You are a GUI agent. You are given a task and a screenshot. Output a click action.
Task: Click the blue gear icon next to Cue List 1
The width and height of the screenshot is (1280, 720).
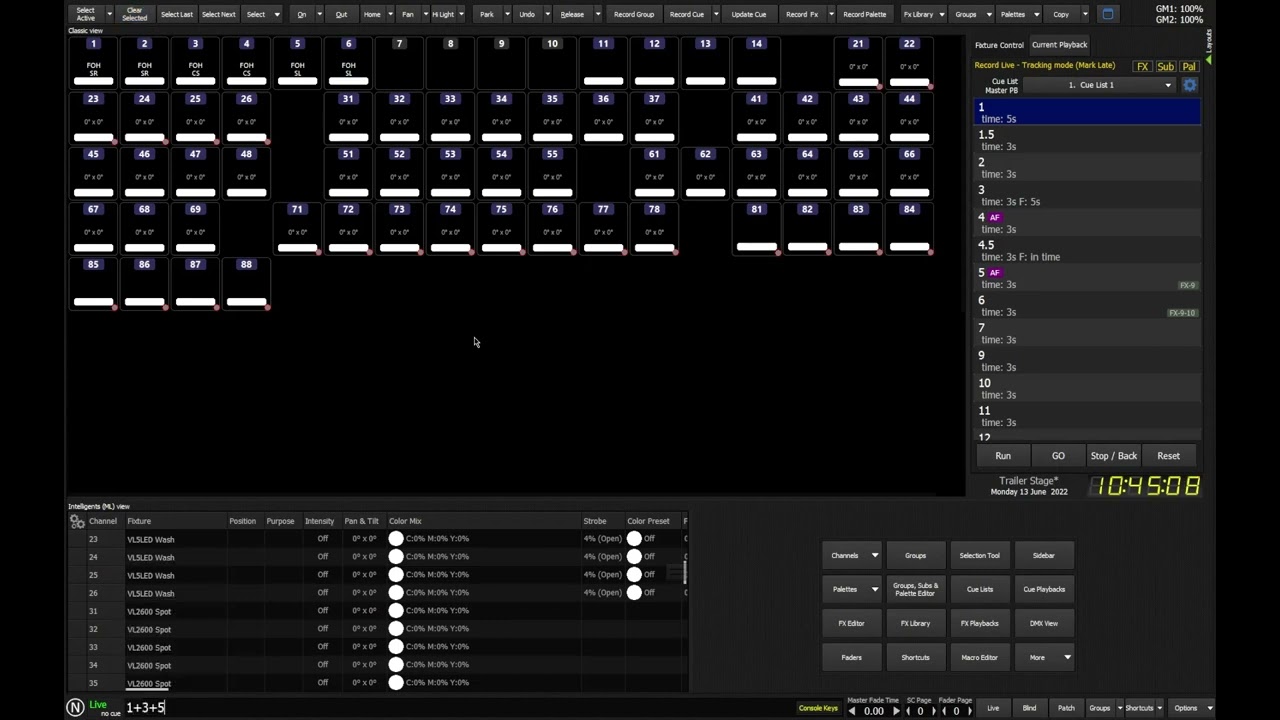click(1190, 85)
